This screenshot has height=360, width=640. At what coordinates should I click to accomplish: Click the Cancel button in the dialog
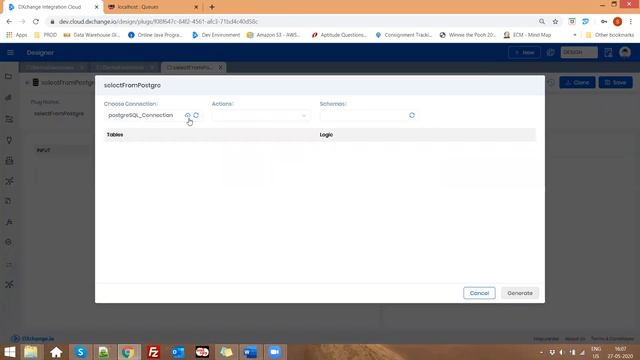(x=479, y=293)
